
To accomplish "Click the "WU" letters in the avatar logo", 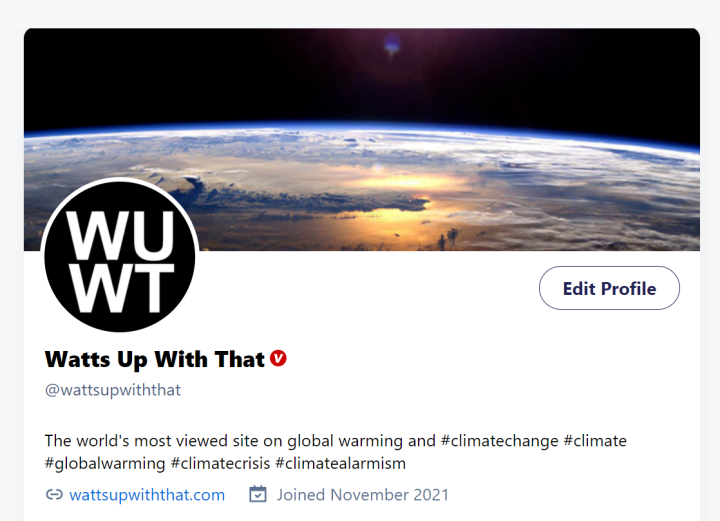I will coord(120,235).
